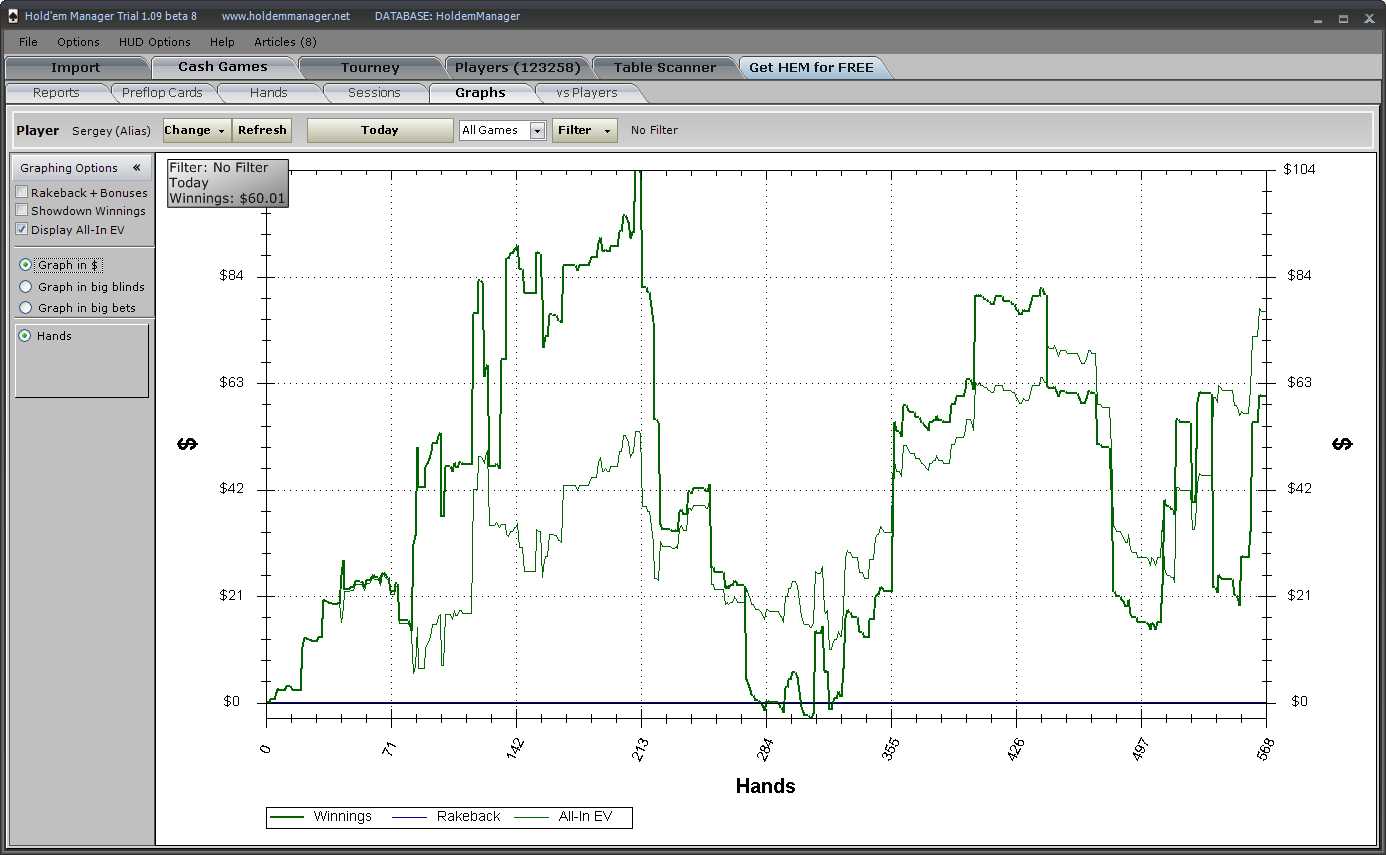Enable Rakeback + Bonuses checkbox

click(x=22, y=193)
